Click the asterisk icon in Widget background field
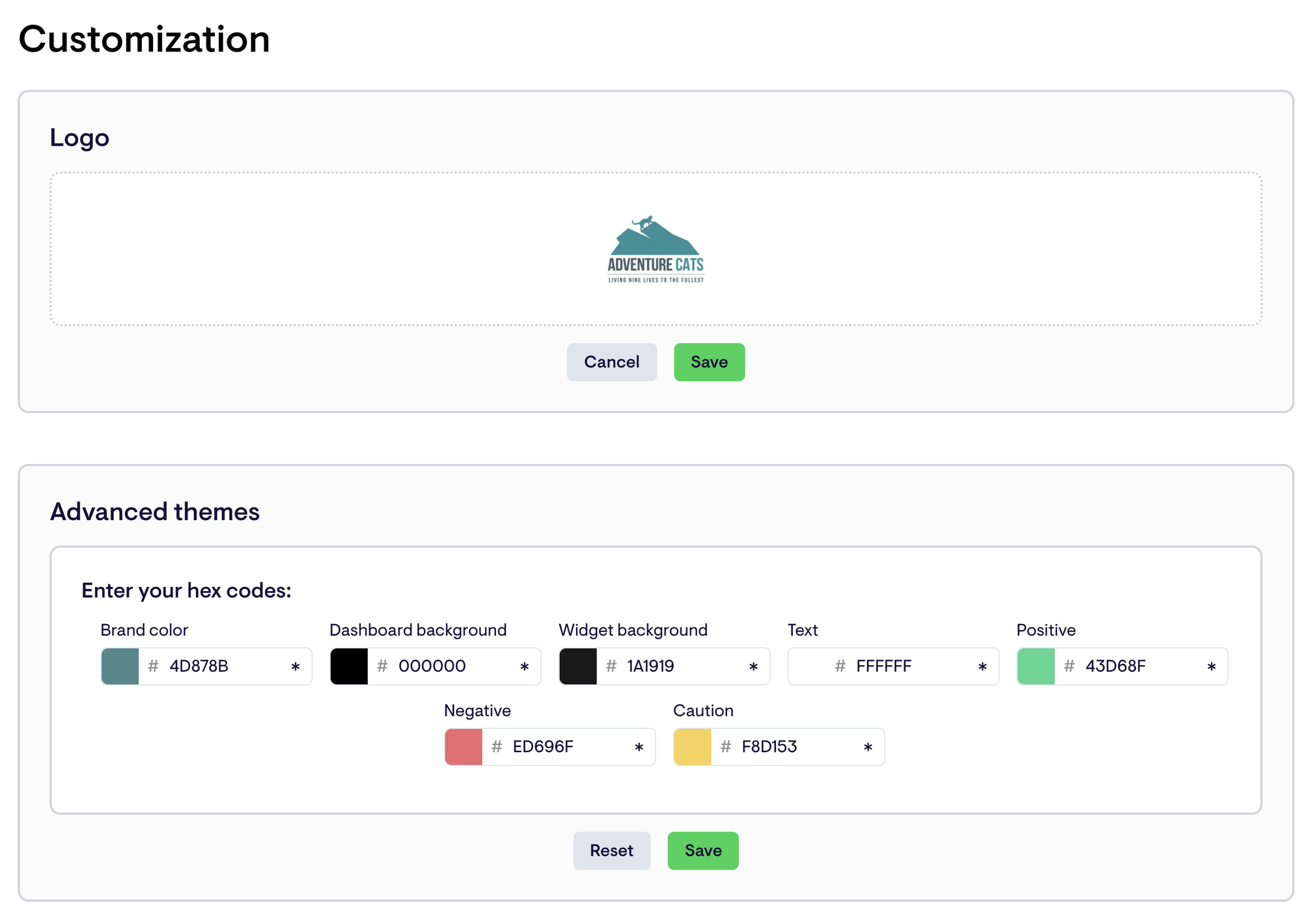The height and width of the screenshot is (924, 1302). click(x=754, y=667)
